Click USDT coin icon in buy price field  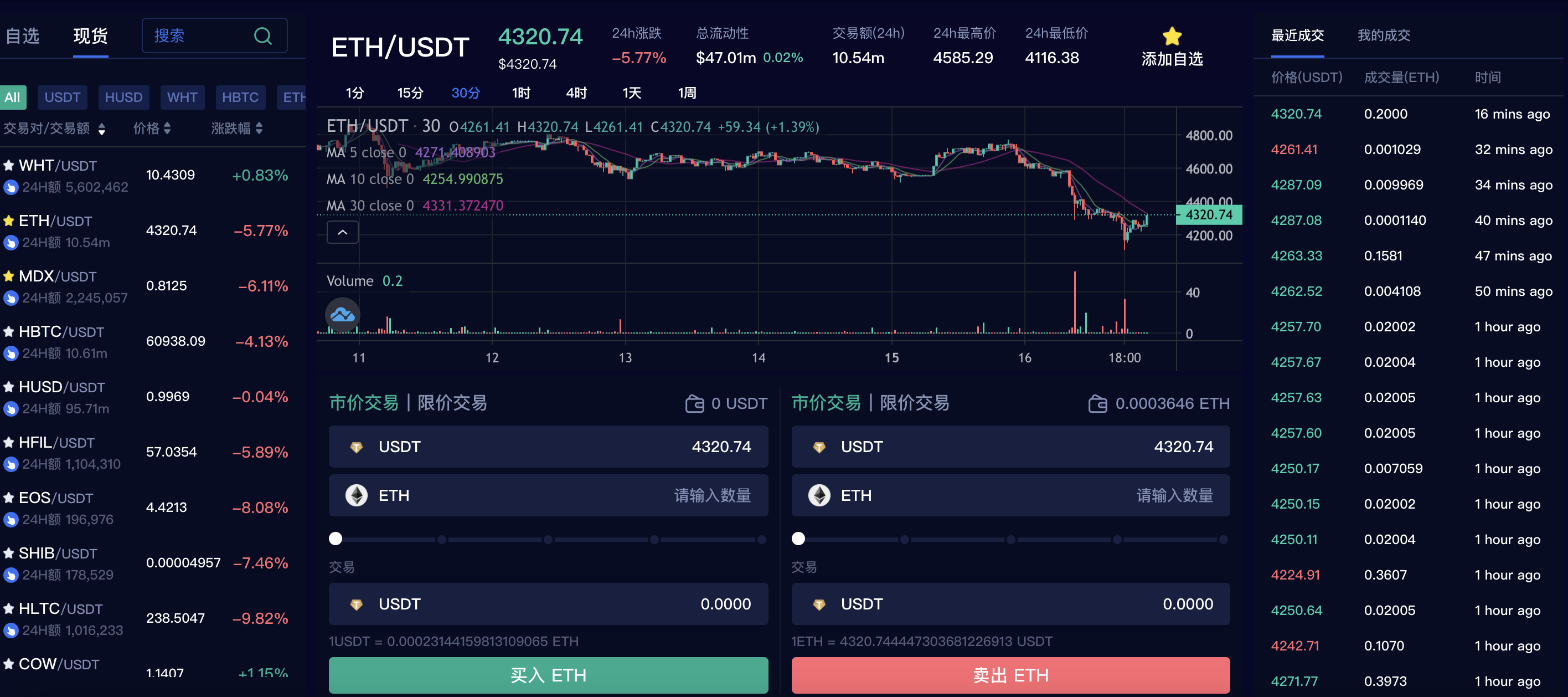356,447
